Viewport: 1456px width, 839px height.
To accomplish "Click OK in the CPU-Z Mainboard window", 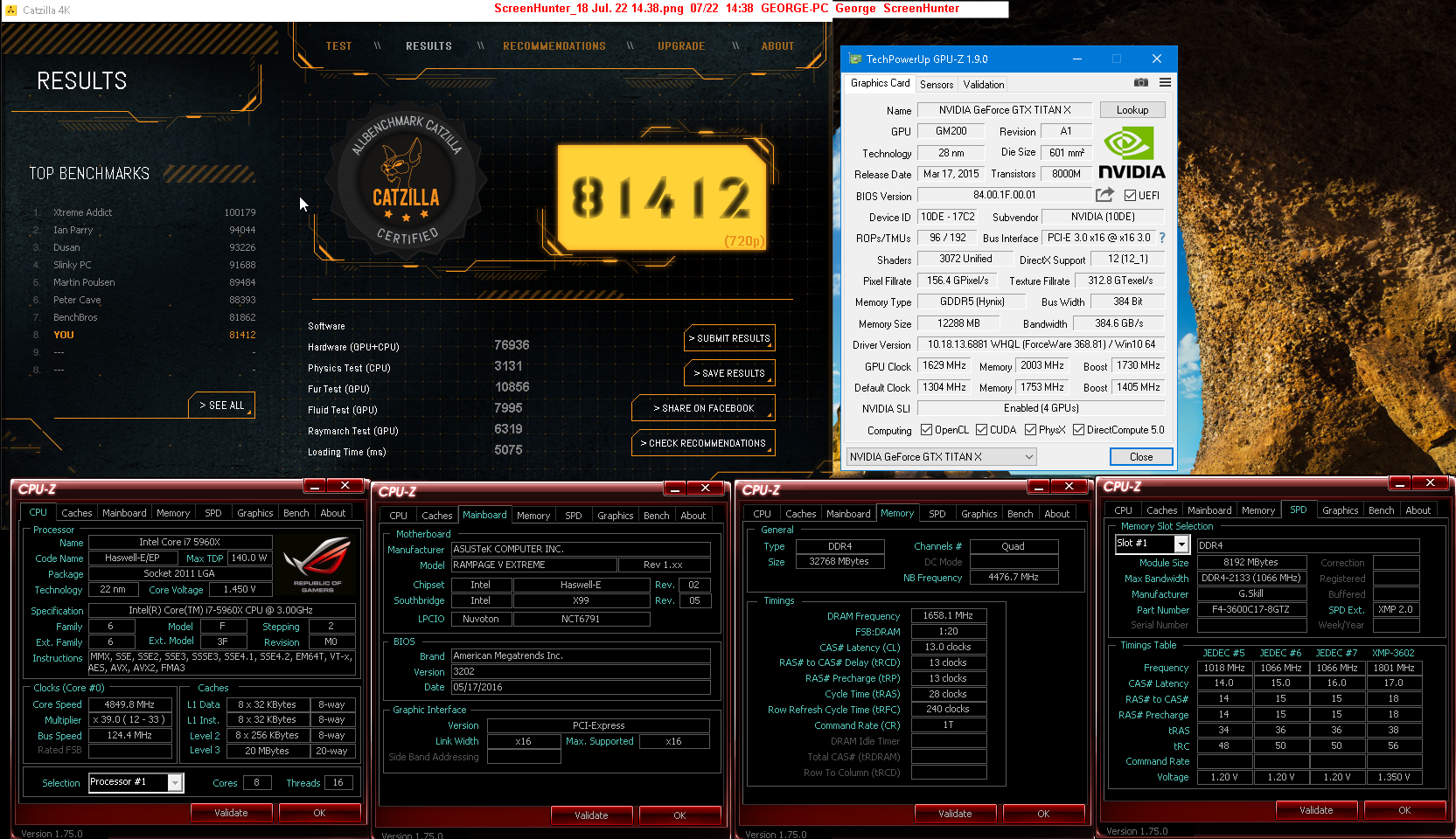I will 679,815.
